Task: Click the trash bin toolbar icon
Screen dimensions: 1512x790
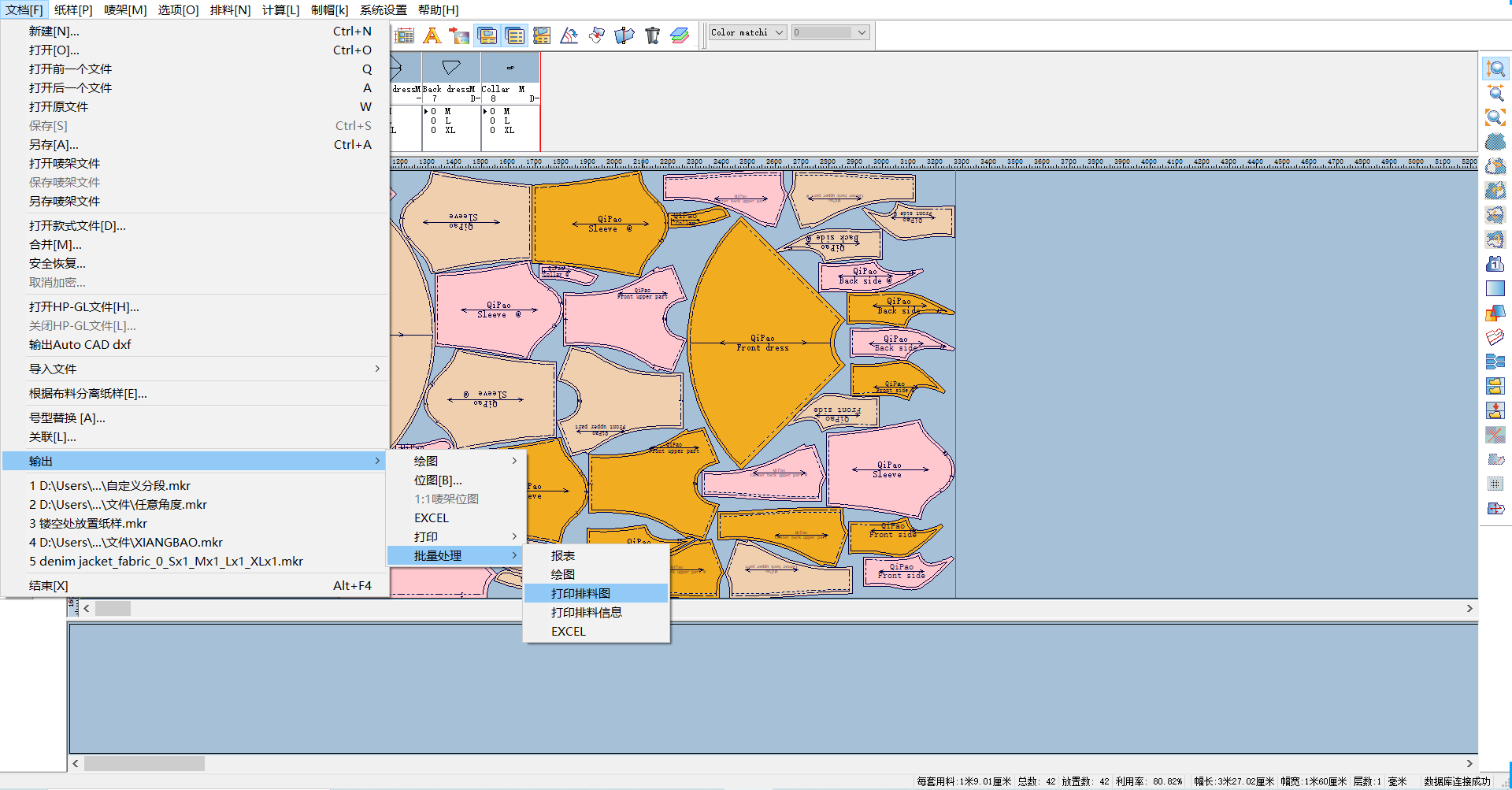Action: (x=652, y=35)
